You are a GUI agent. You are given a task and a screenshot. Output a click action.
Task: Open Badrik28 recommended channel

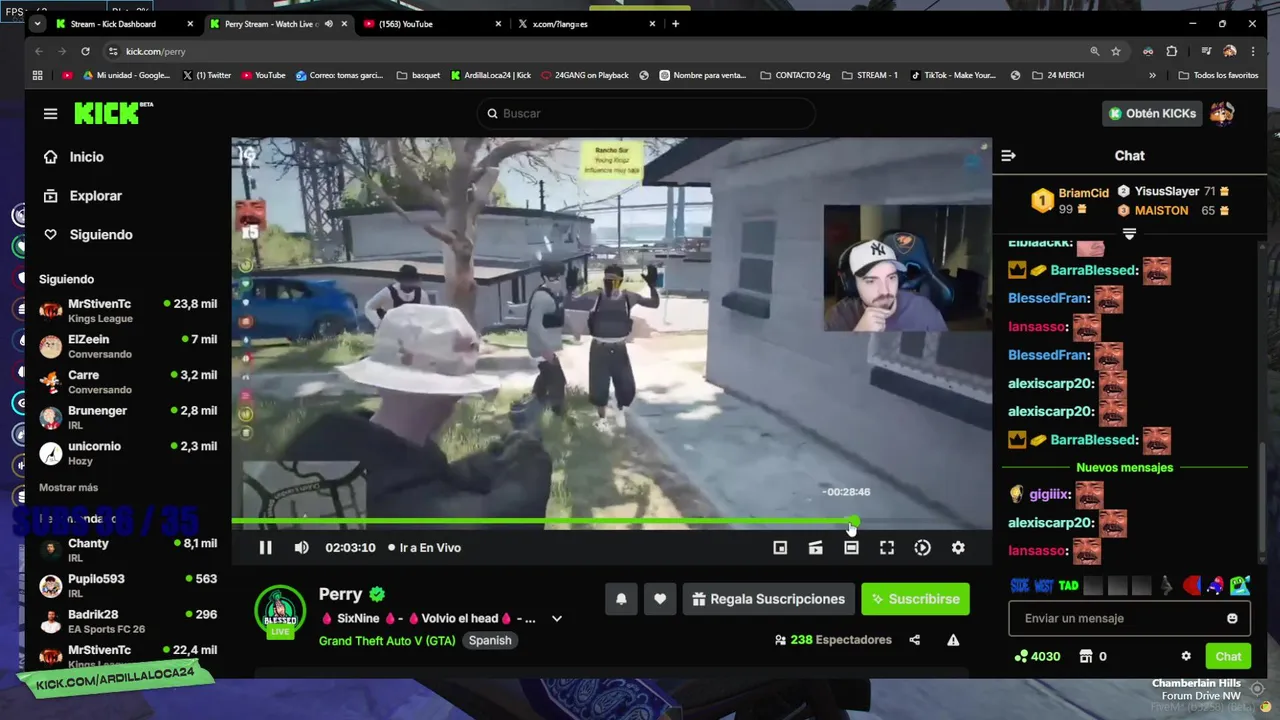coord(127,621)
